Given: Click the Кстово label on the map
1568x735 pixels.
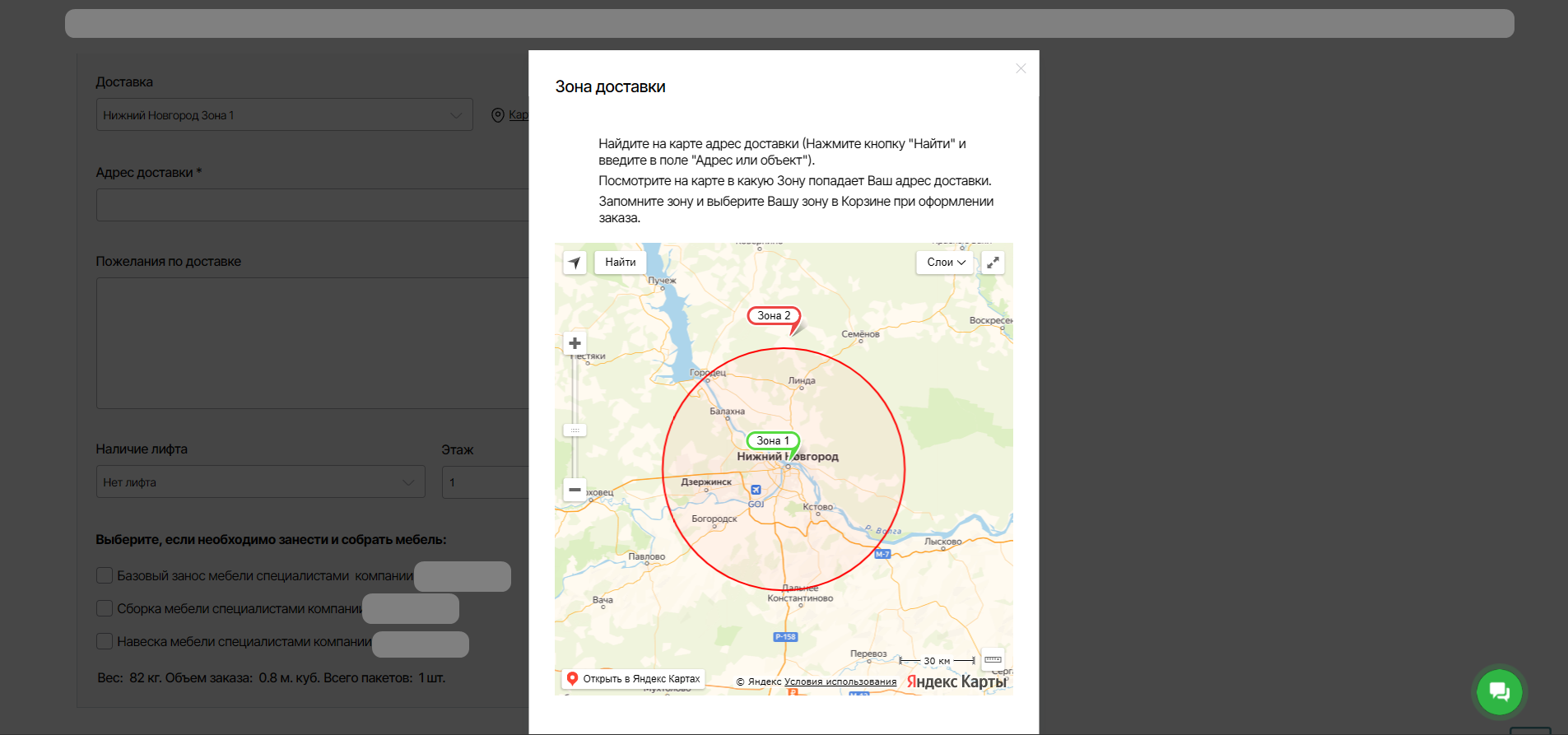Looking at the screenshot, I should [x=818, y=507].
